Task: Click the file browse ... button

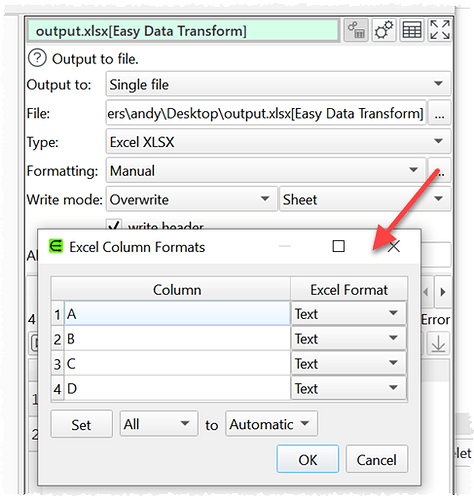Action: [439, 113]
